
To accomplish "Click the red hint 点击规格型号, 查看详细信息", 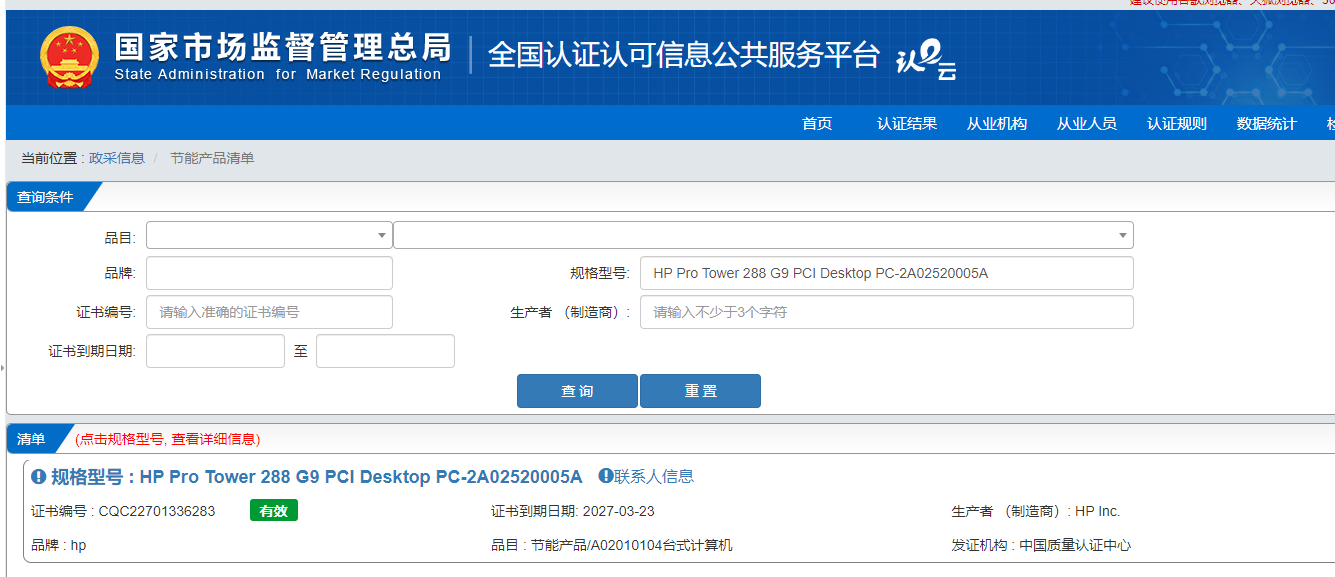I will tap(168, 439).
